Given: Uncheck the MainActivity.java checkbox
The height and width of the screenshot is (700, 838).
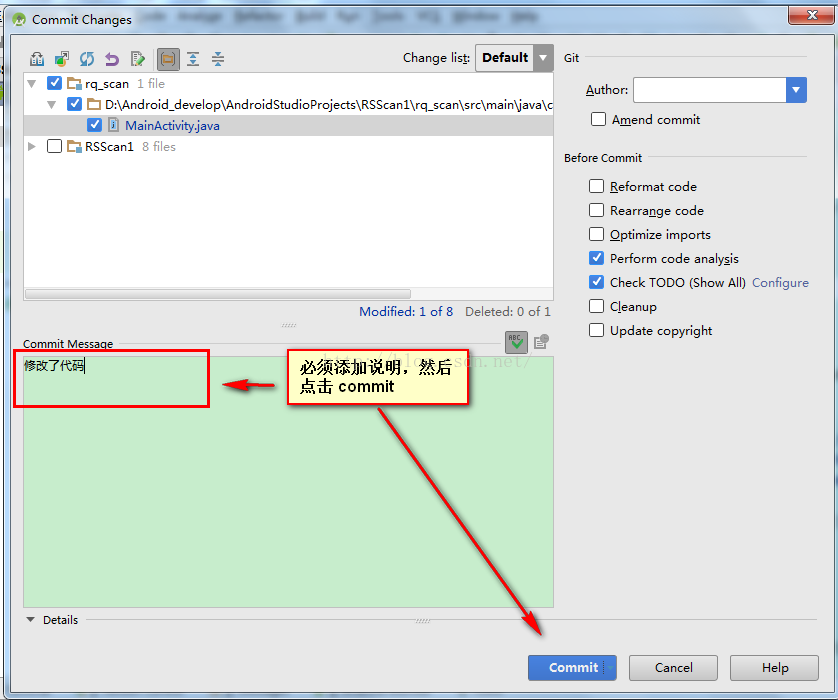Looking at the screenshot, I should coord(94,125).
